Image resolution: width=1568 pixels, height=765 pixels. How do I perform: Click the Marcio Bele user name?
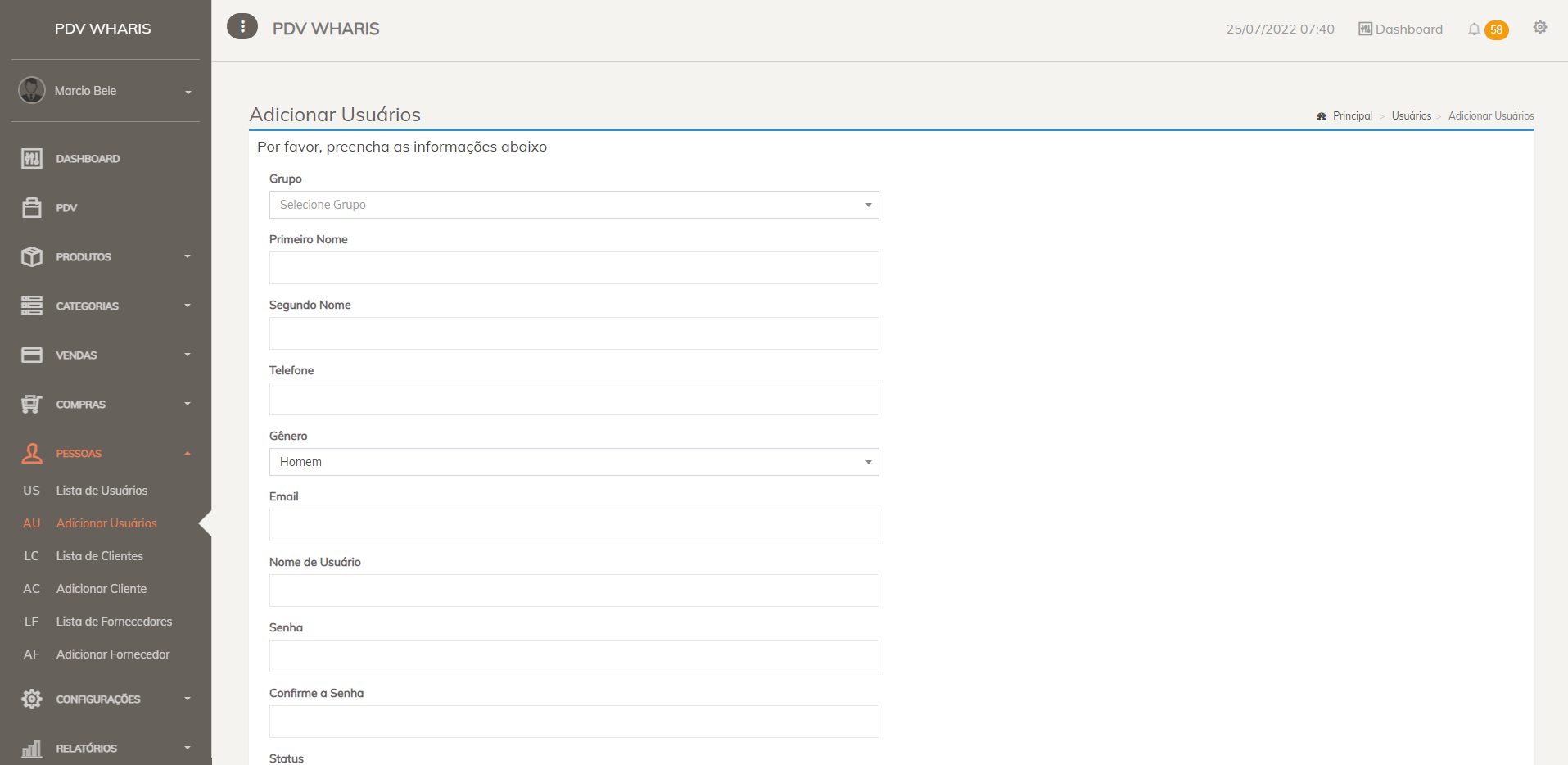(85, 91)
